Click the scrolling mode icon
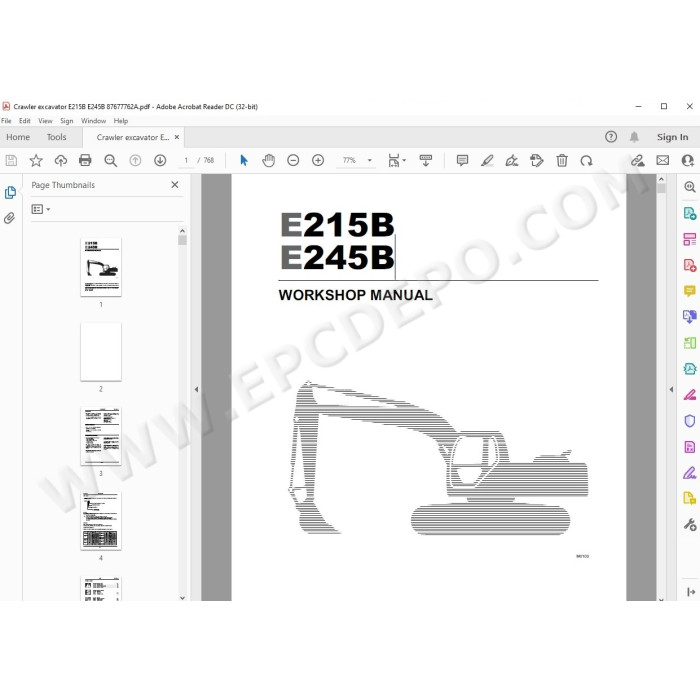 [x=425, y=160]
